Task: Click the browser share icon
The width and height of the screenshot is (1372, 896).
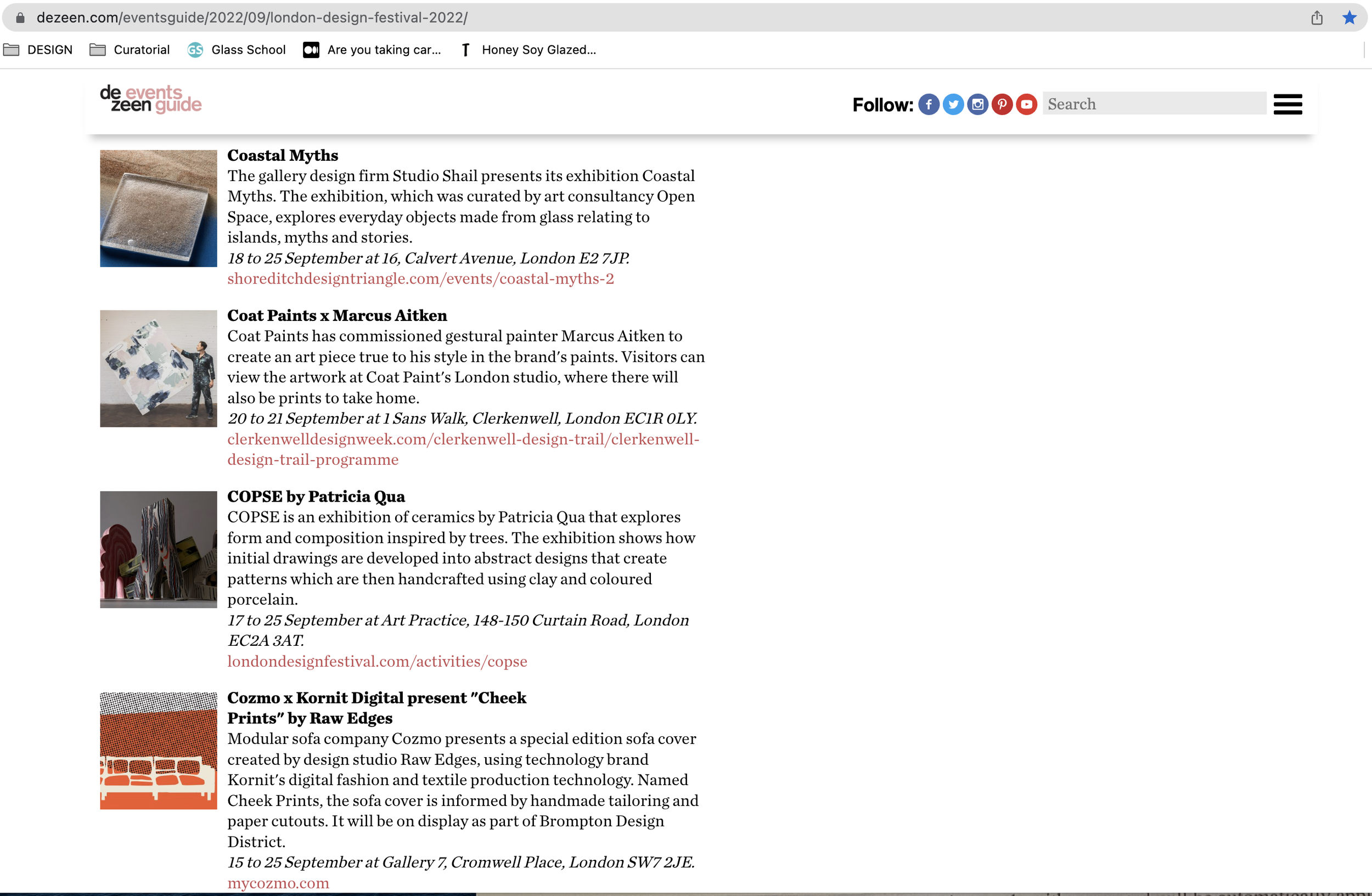Action: coord(1317,18)
